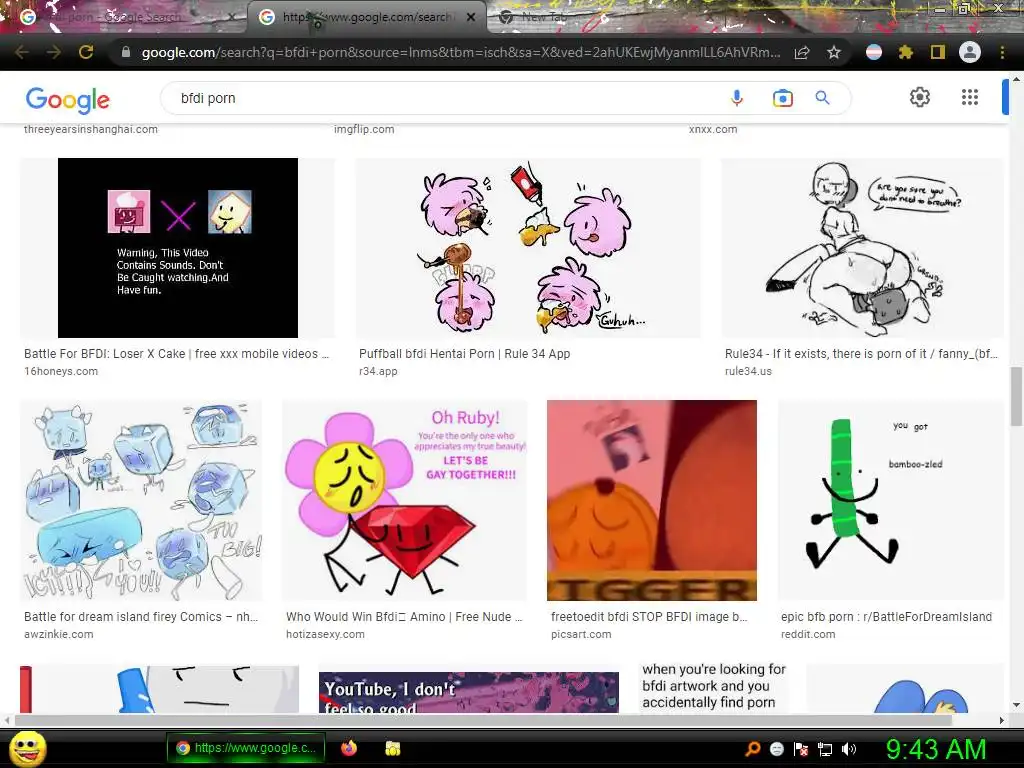
Task: Open the Google apps grid
Action: point(970,97)
